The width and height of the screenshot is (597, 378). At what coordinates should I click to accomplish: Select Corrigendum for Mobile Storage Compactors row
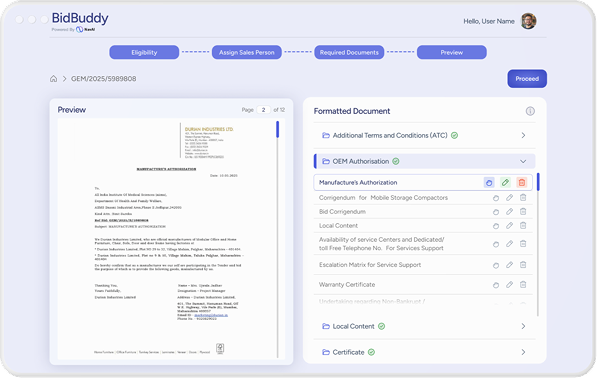[x=423, y=198]
